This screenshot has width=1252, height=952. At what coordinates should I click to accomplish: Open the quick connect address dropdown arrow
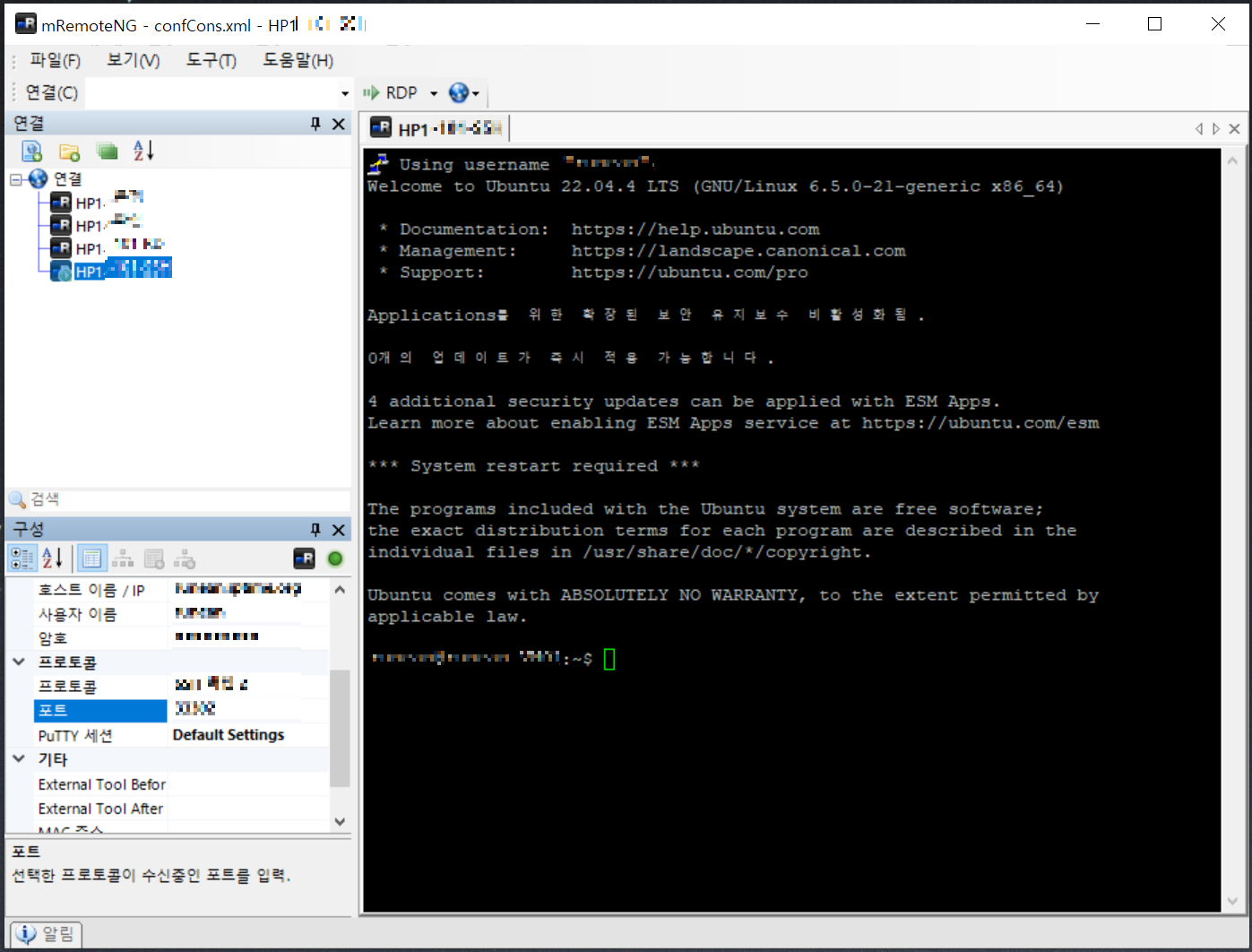point(345,93)
